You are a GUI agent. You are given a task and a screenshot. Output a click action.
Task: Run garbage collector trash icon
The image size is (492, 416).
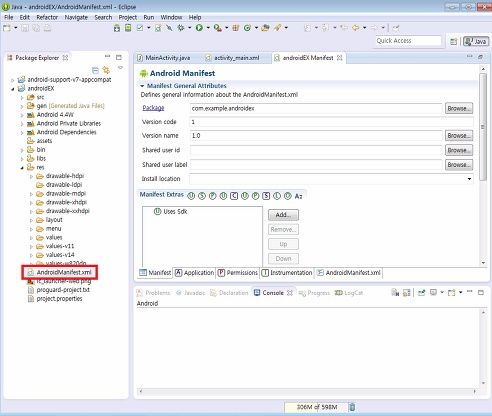[x=352, y=407]
